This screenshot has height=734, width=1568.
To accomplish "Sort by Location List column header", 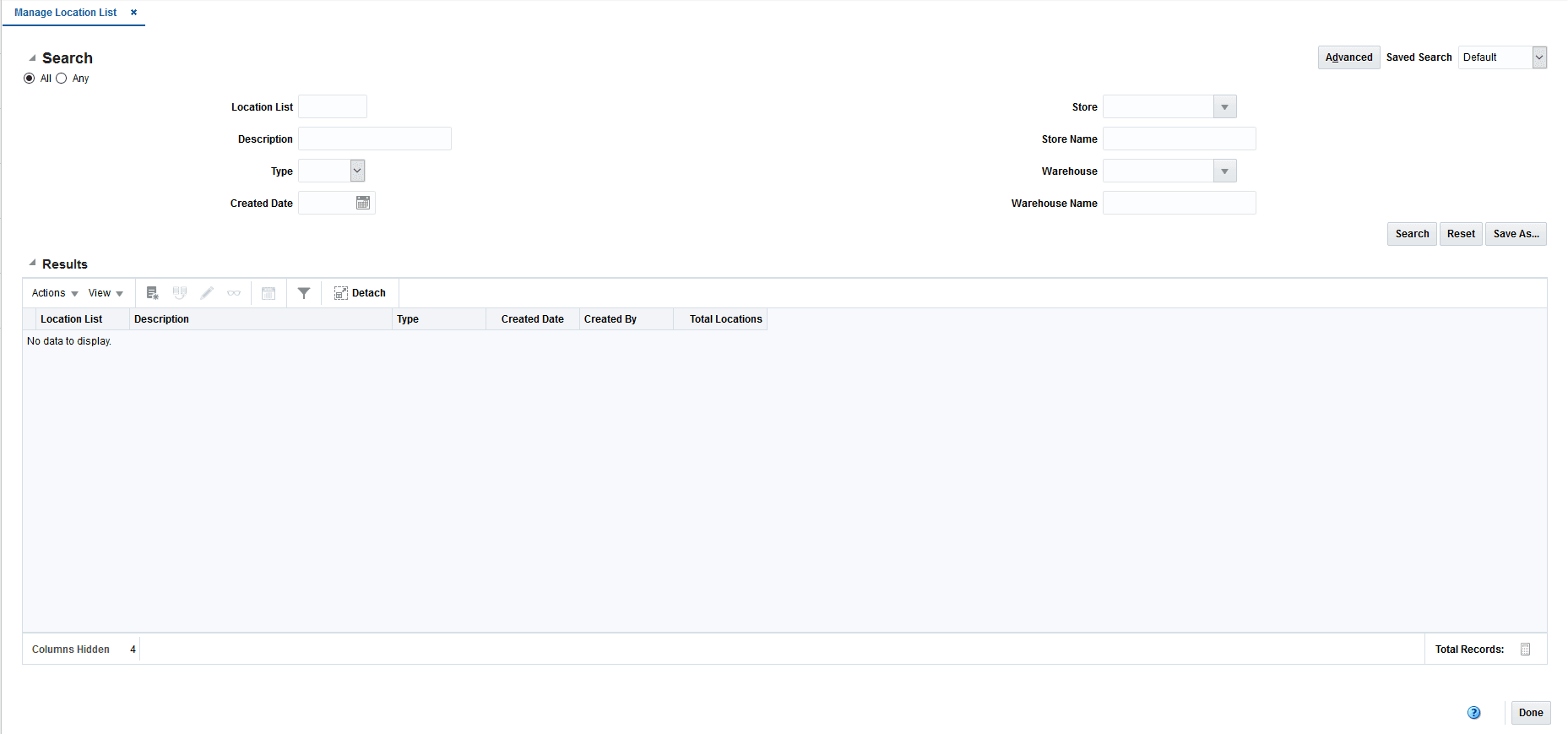I will tap(83, 319).
